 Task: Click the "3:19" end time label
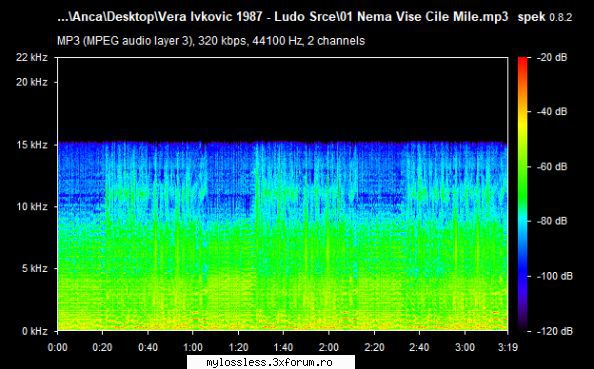click(x=507, y=347)
